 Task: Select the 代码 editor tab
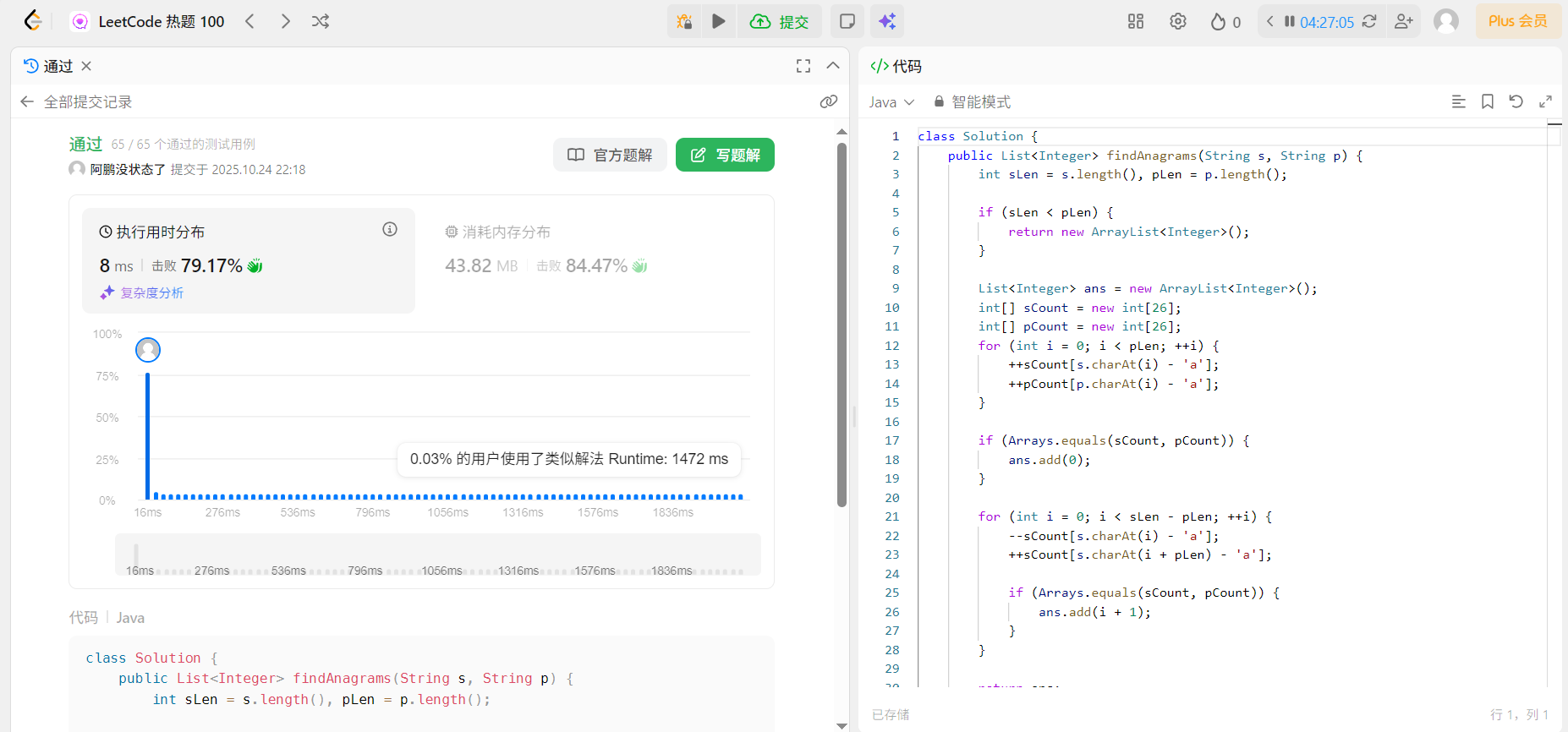pyautogui.click(x=896, y=66)
